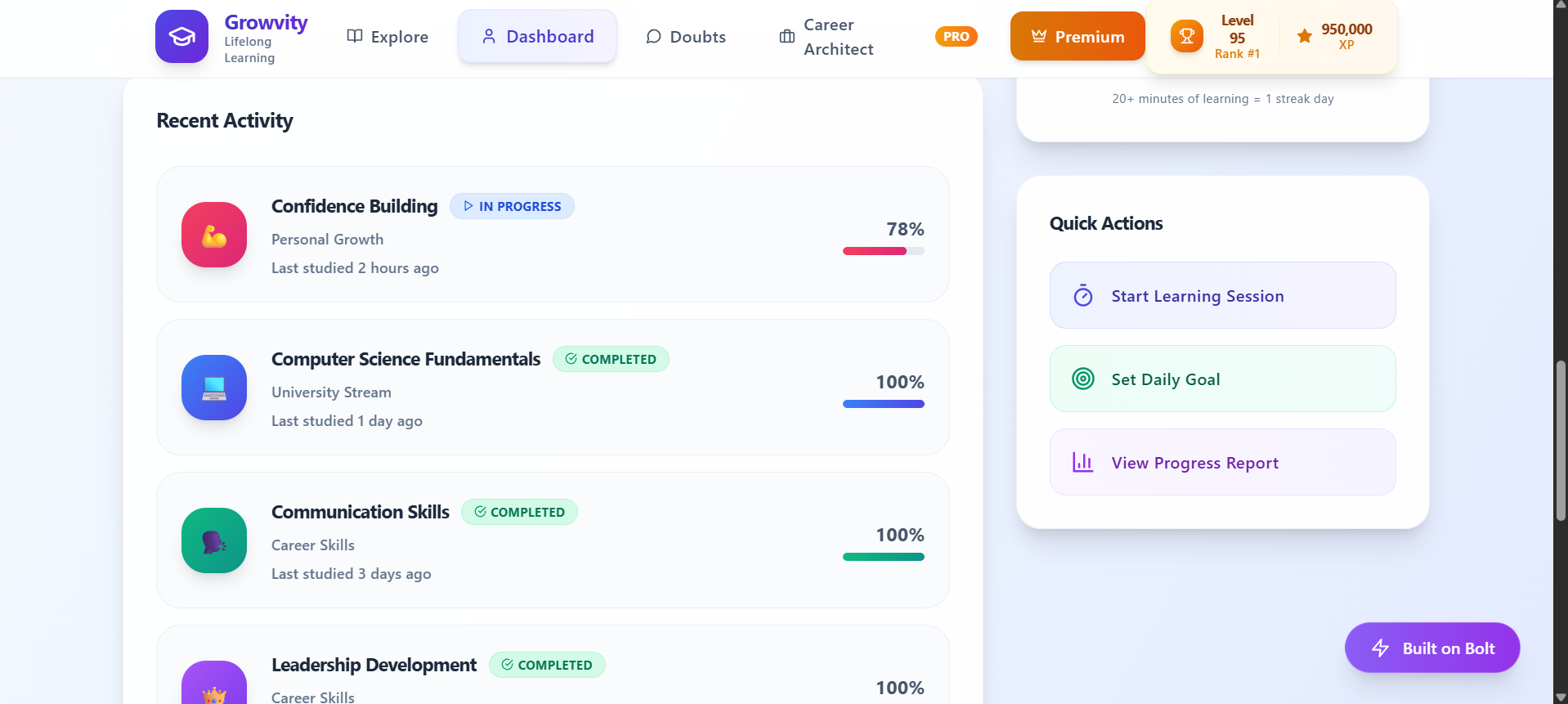Click the vertical page scrollbar thumb
Image resolution: width=1568 pixels, height=704 pixels.
click(1561, 441)
